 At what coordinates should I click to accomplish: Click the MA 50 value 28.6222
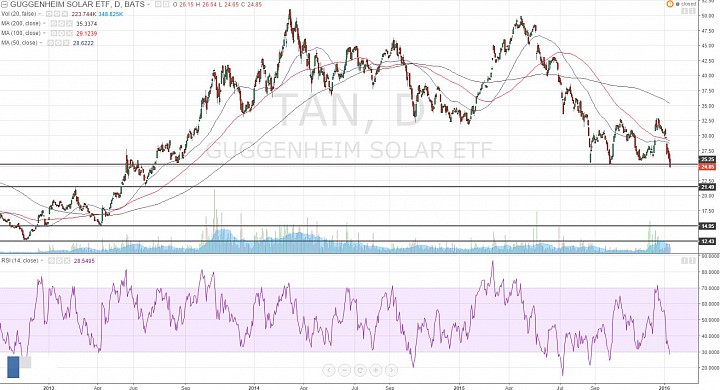pyautogui.click(x=83, y=43)
